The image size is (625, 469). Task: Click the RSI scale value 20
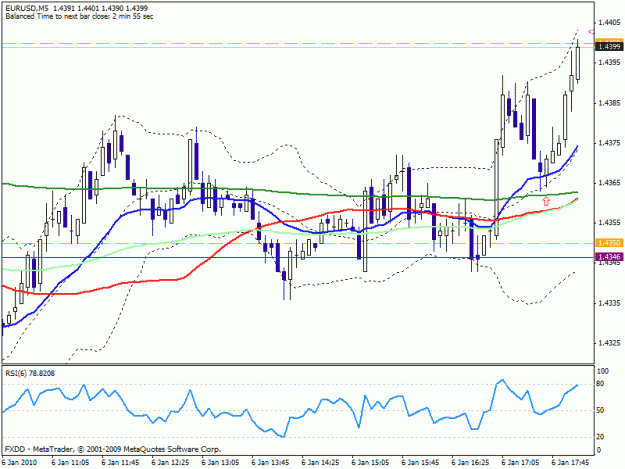tap(600, 437)
